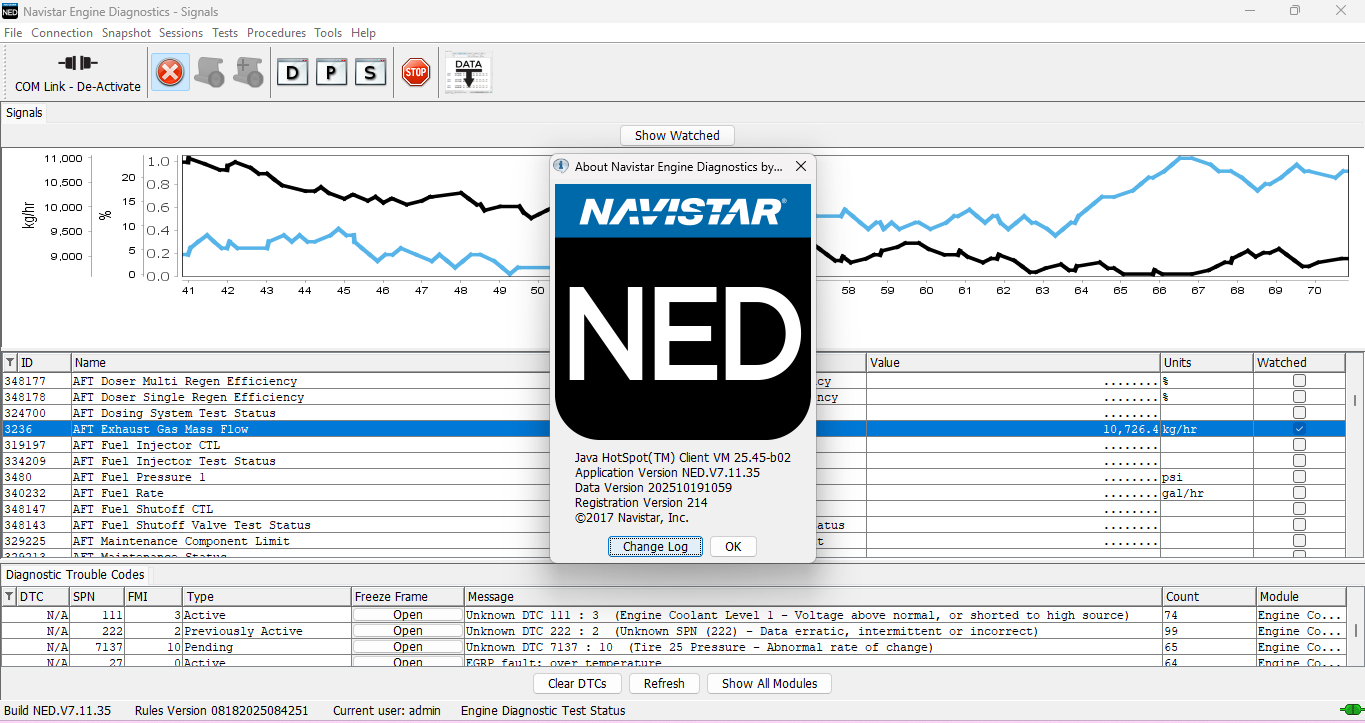
Task: Open Freeze Frame for SPN 111 row
Action: coord(408,615)
